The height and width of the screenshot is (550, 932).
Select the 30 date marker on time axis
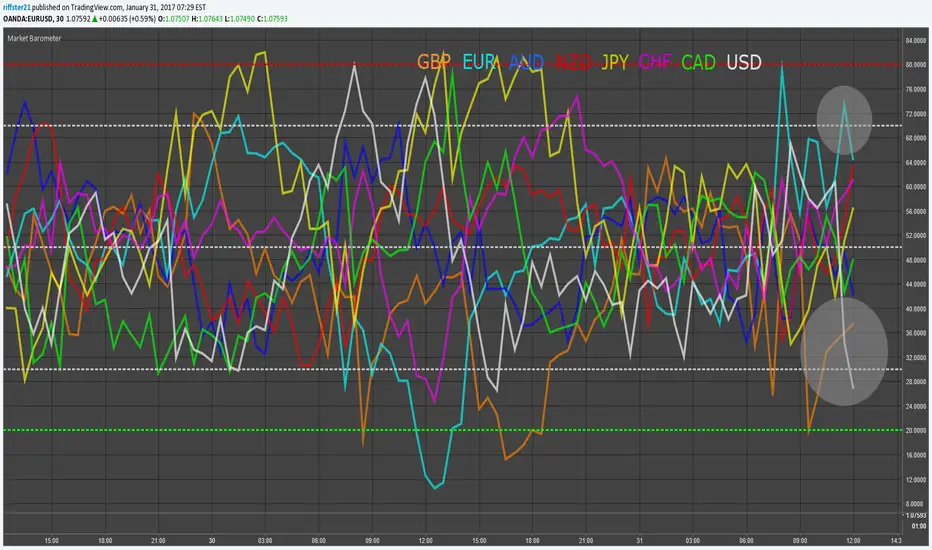[x=212, y=540]
